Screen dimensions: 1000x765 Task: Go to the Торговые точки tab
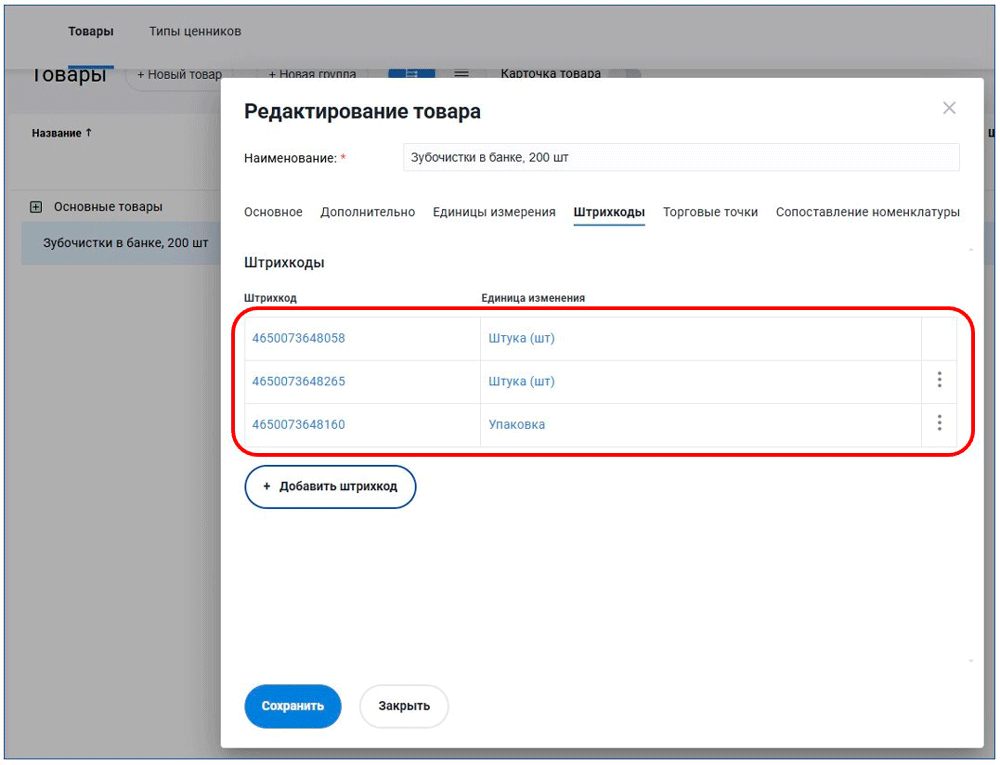click(710, 212)
